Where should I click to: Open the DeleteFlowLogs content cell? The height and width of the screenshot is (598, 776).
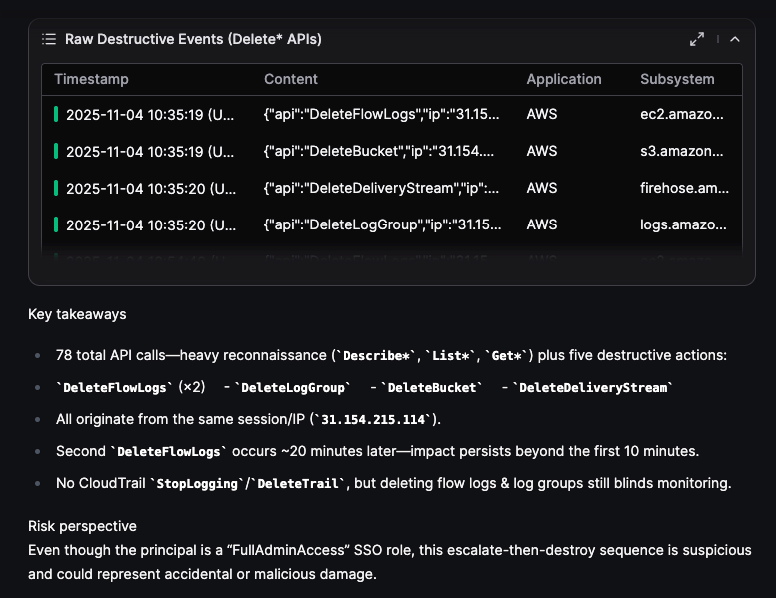coord(382,114)
